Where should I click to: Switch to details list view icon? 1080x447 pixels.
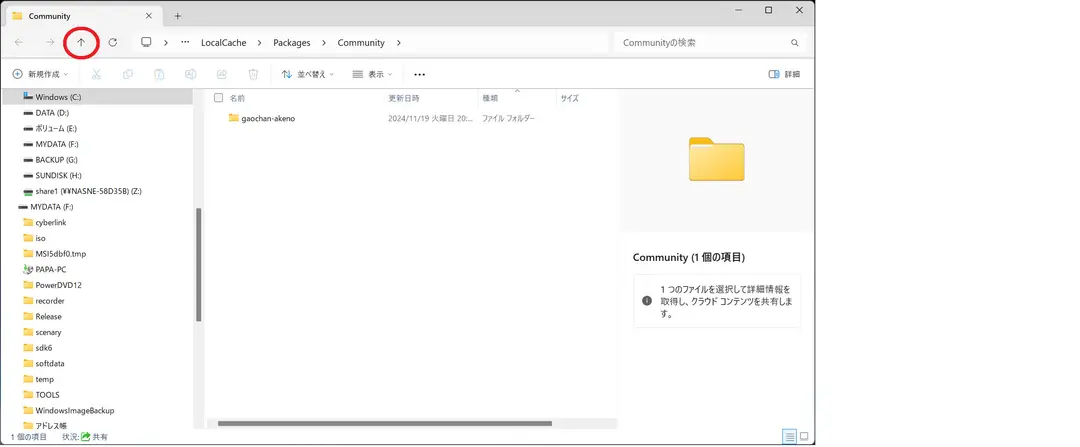789,437
